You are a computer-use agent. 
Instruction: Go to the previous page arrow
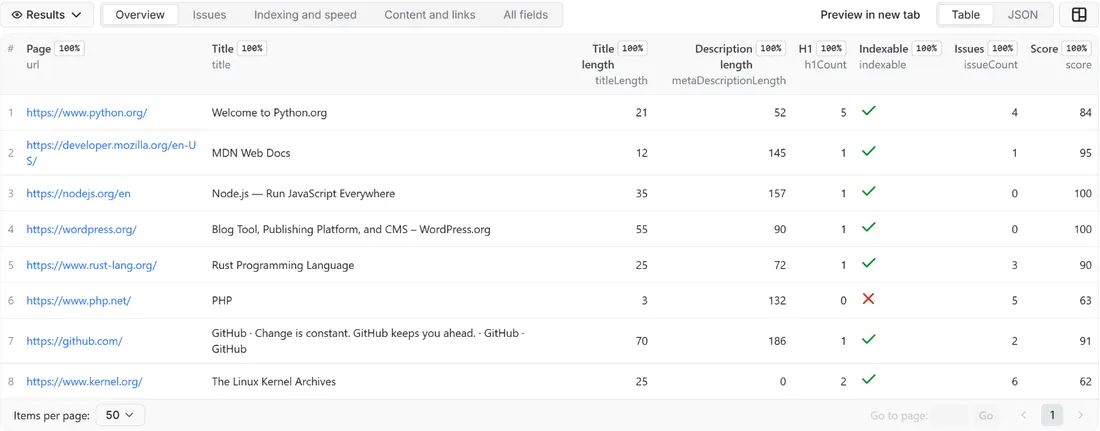tap(1024, 416)
